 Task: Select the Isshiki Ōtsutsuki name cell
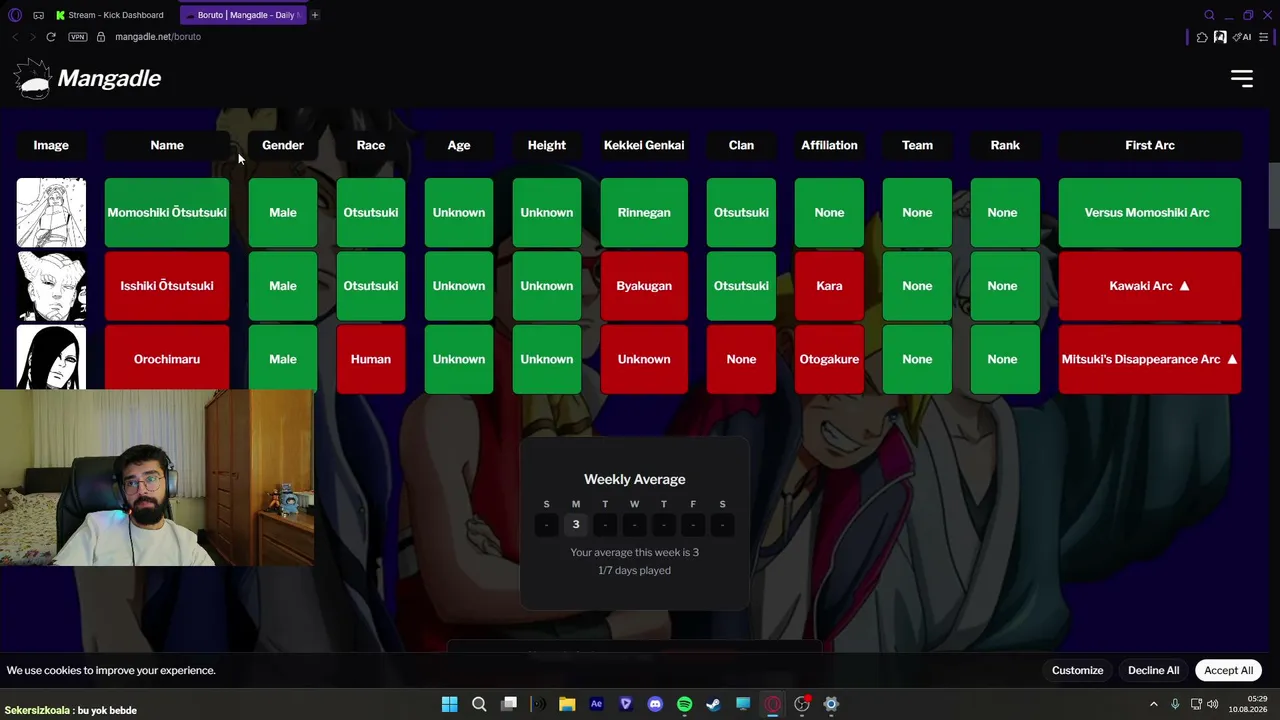point(167,286)
